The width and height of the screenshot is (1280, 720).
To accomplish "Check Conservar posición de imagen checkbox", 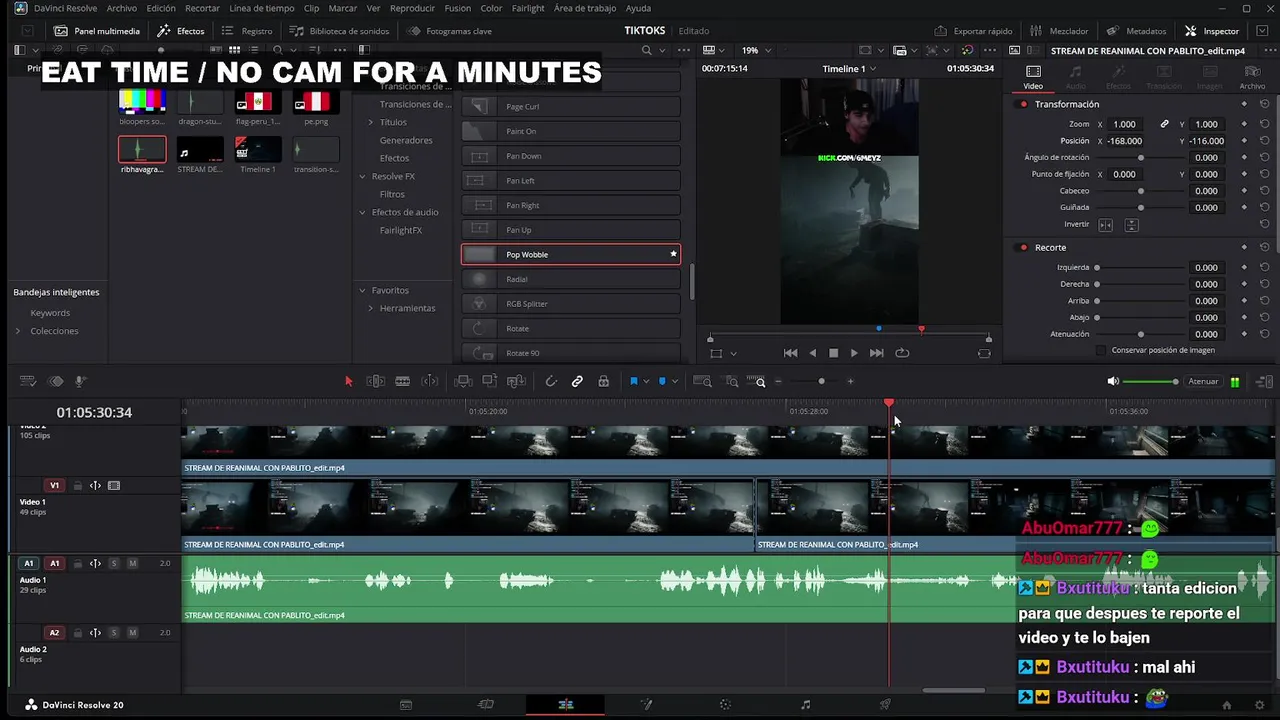I will coord(1101,350).
